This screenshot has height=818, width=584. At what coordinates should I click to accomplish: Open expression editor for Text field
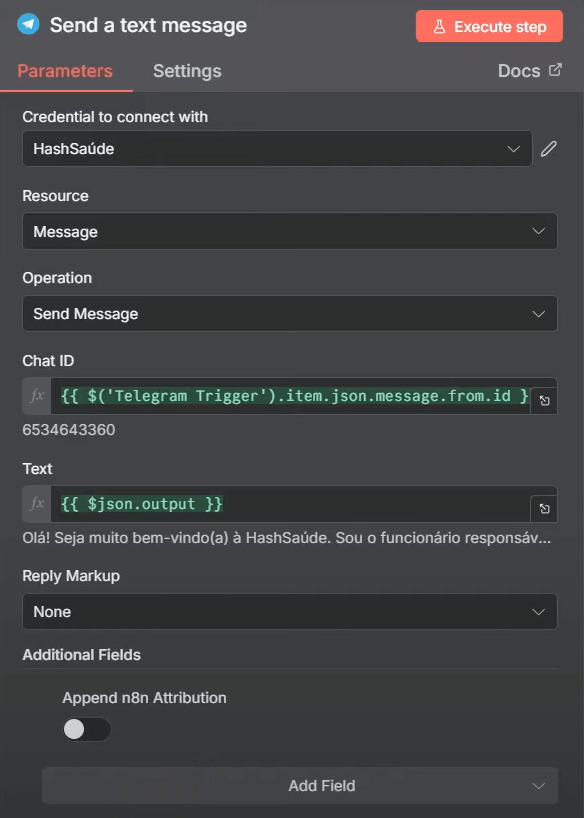coord(544,509)
